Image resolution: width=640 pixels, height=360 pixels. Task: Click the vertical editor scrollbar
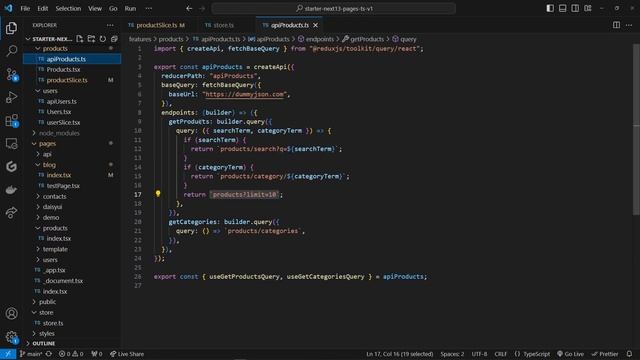636,129
